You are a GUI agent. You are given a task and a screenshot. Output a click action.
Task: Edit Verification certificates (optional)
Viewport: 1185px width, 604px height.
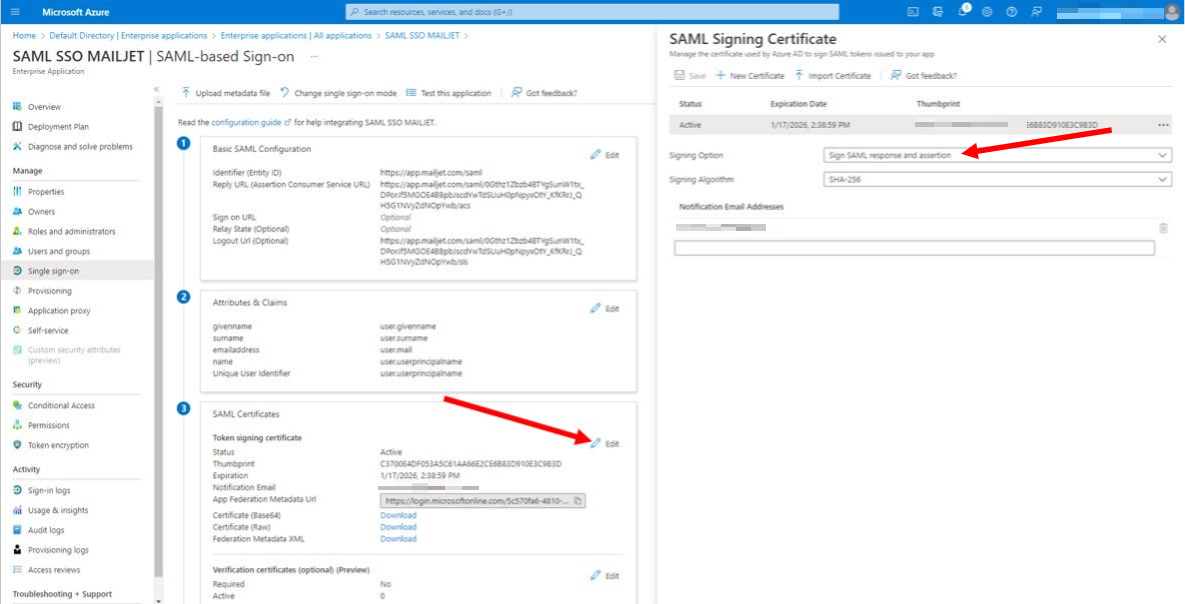tap(605, 576)
